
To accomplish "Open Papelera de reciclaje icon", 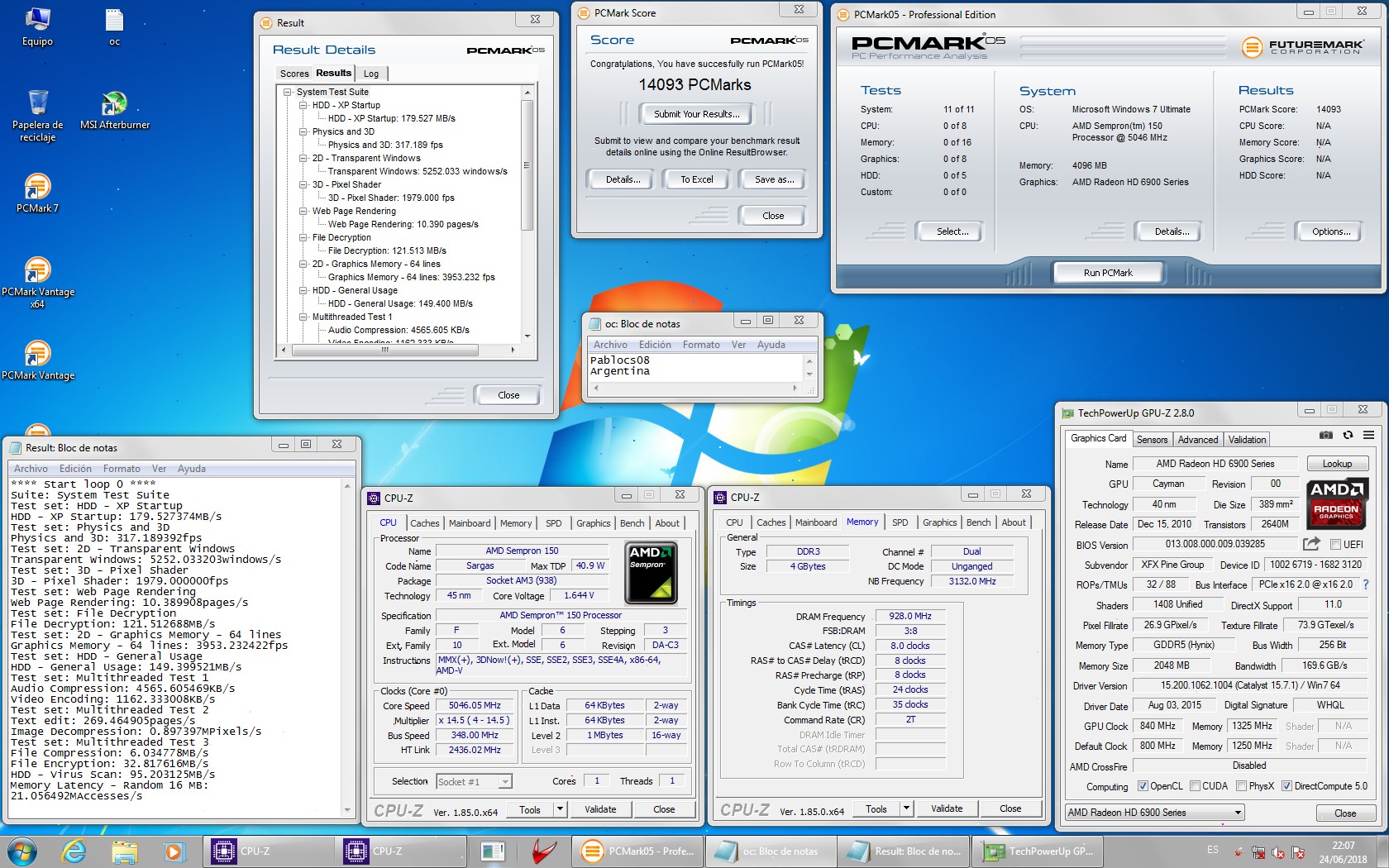I will click(x=37, y=116).
